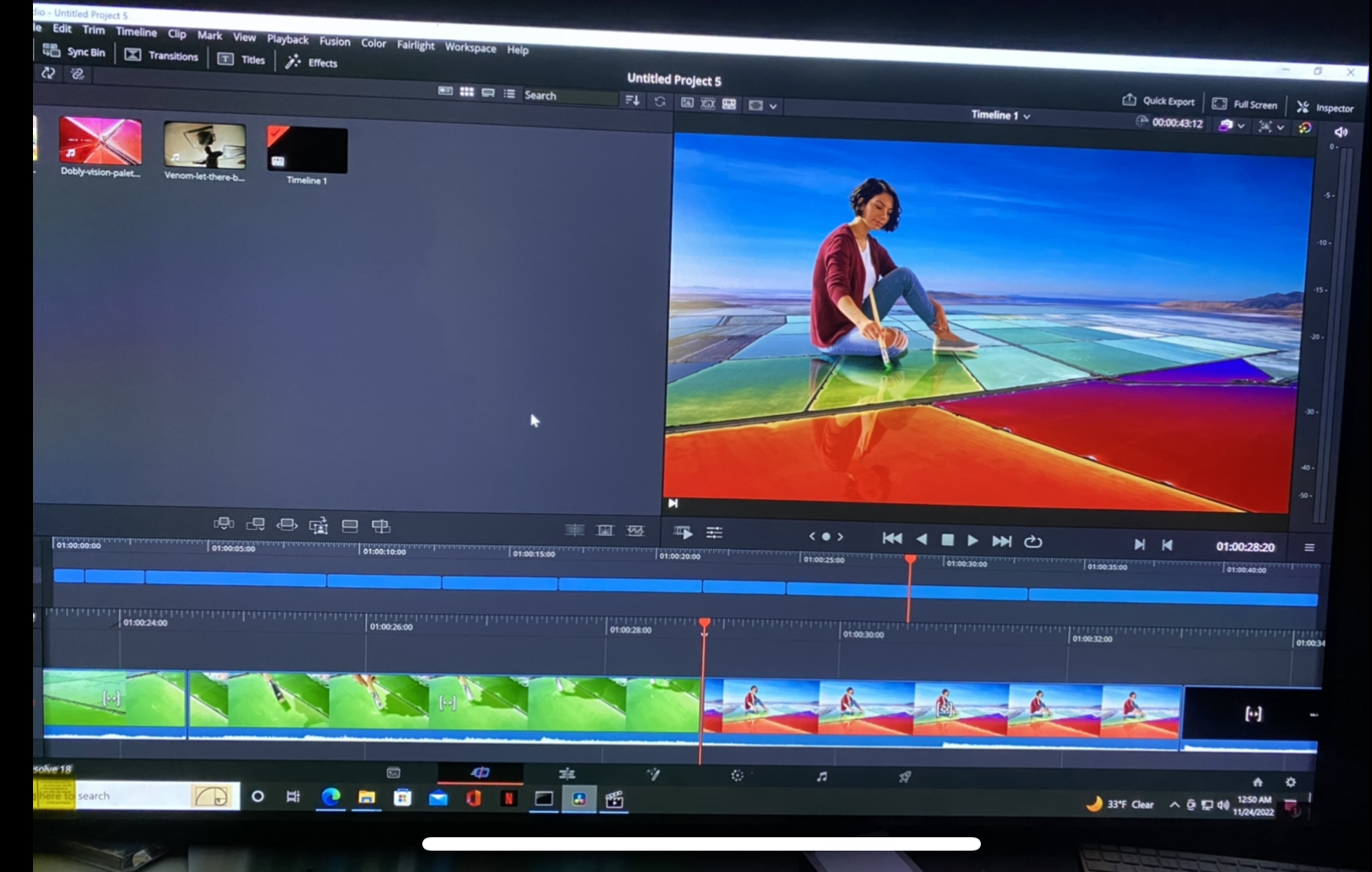
Task: Click the Append to end icon
Action: coord(256,525)
